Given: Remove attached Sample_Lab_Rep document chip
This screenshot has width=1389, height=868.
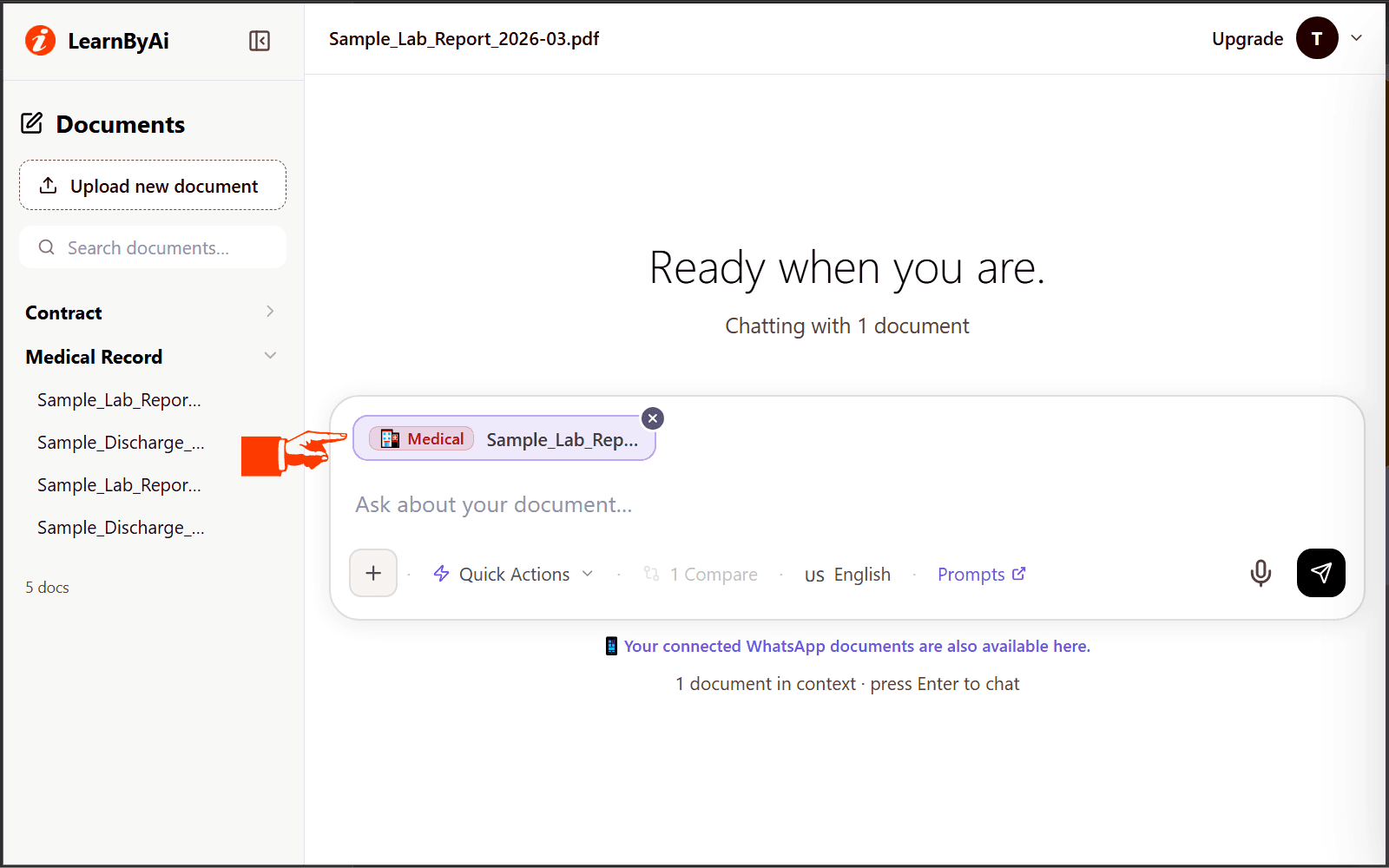Looking at the screenshot, I should 653,418.
